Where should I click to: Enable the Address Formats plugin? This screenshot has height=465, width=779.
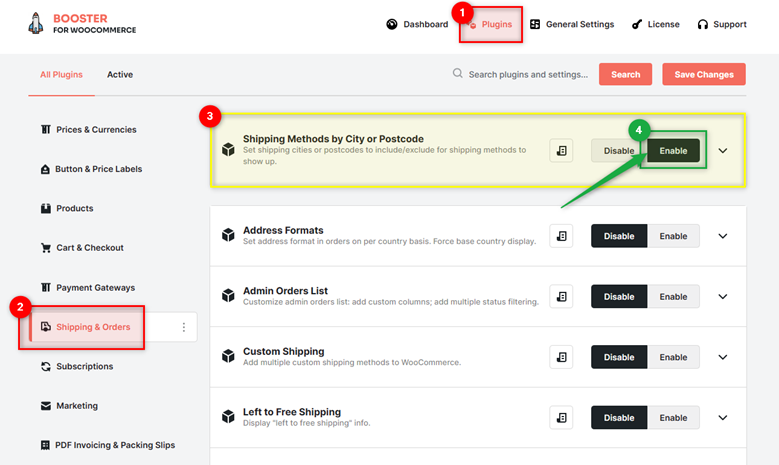pyautogui.click(x=673, y=236)
